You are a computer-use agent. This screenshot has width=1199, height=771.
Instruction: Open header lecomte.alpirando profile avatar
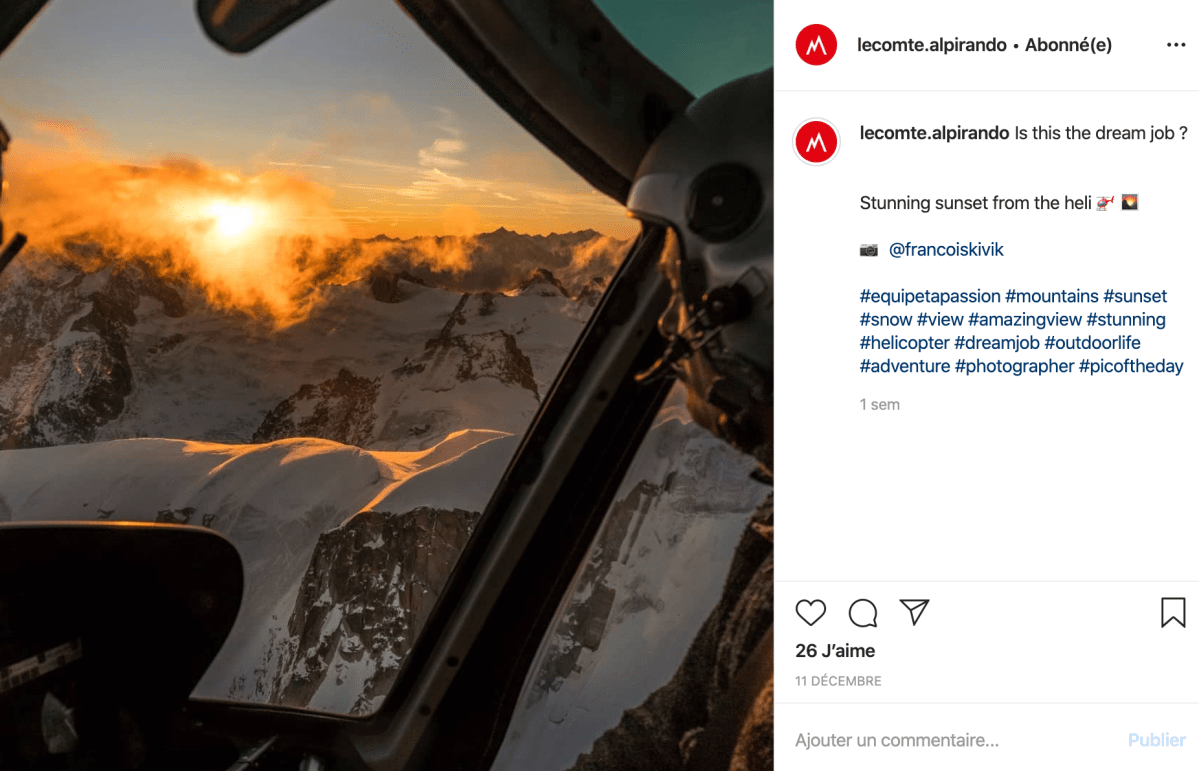click(816, 45)
